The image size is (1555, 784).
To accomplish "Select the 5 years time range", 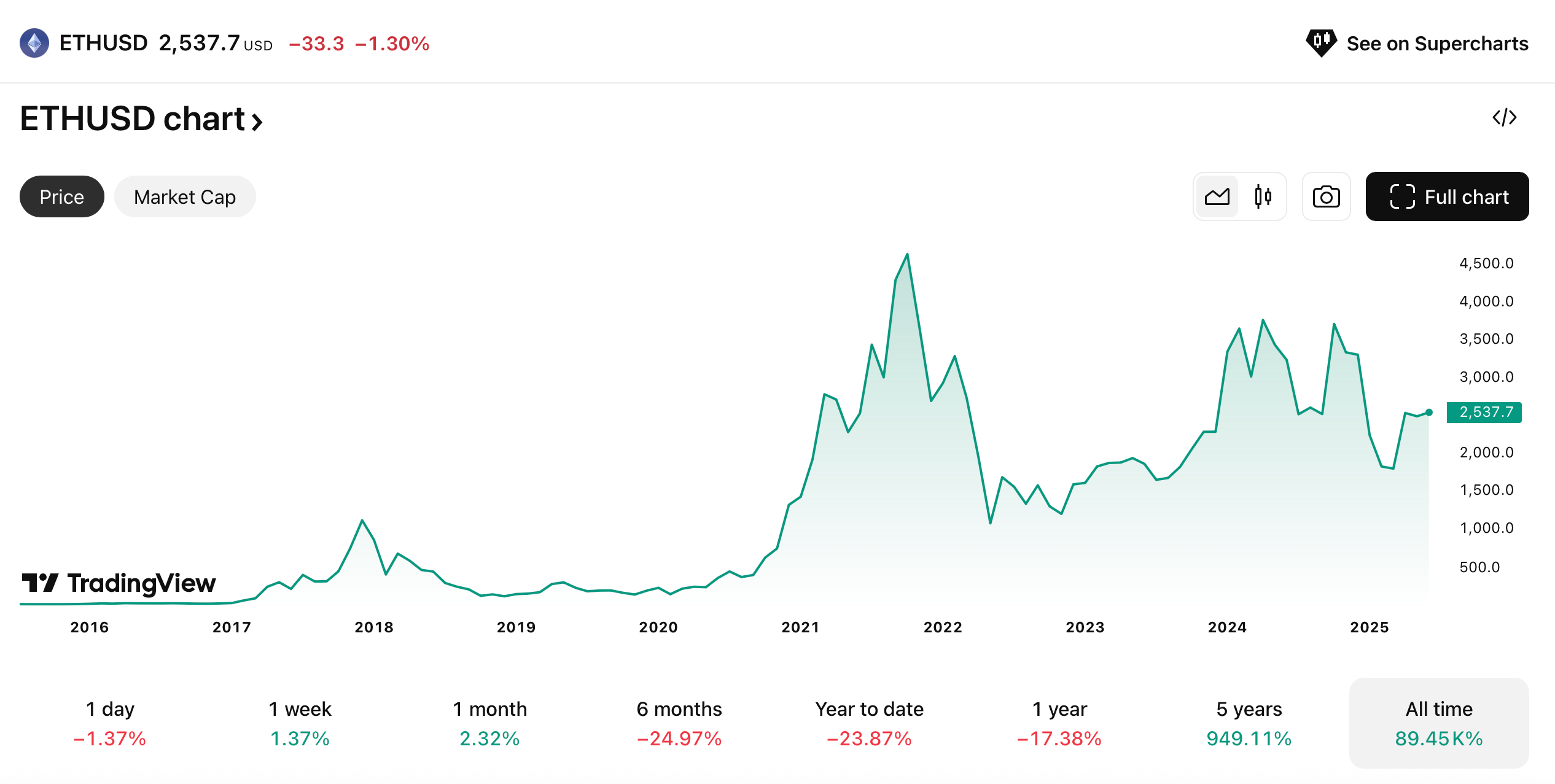I will click(1249, 723).
